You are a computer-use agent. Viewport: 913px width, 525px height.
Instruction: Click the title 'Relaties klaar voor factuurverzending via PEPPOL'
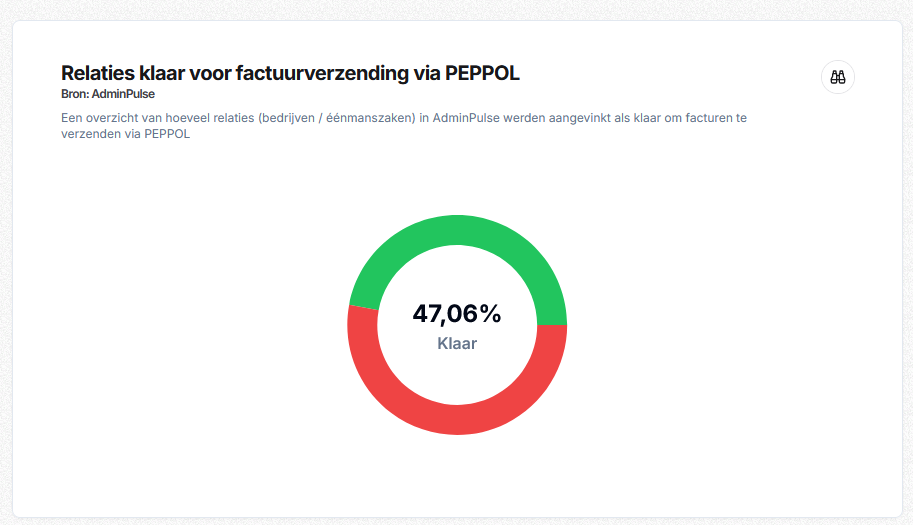tap(290, 73)
